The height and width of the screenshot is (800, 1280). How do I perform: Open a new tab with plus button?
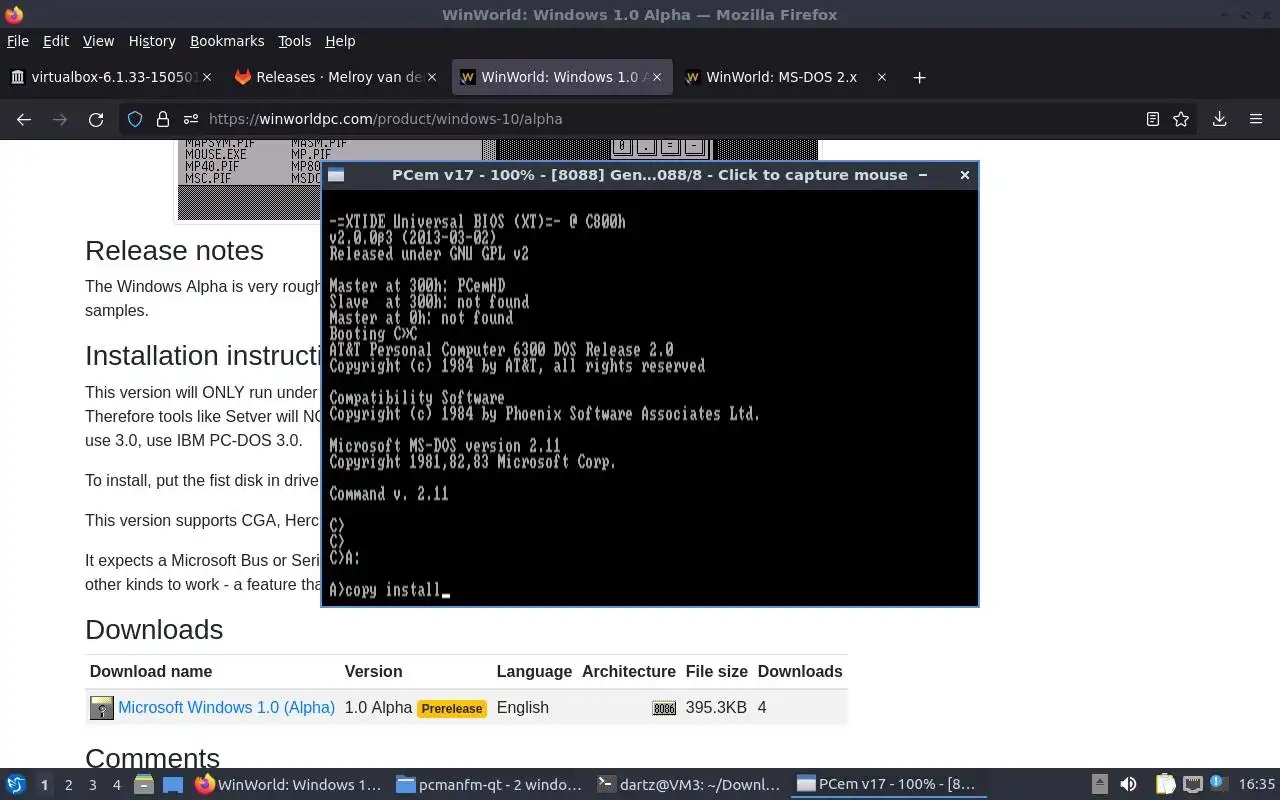point(919,77)
